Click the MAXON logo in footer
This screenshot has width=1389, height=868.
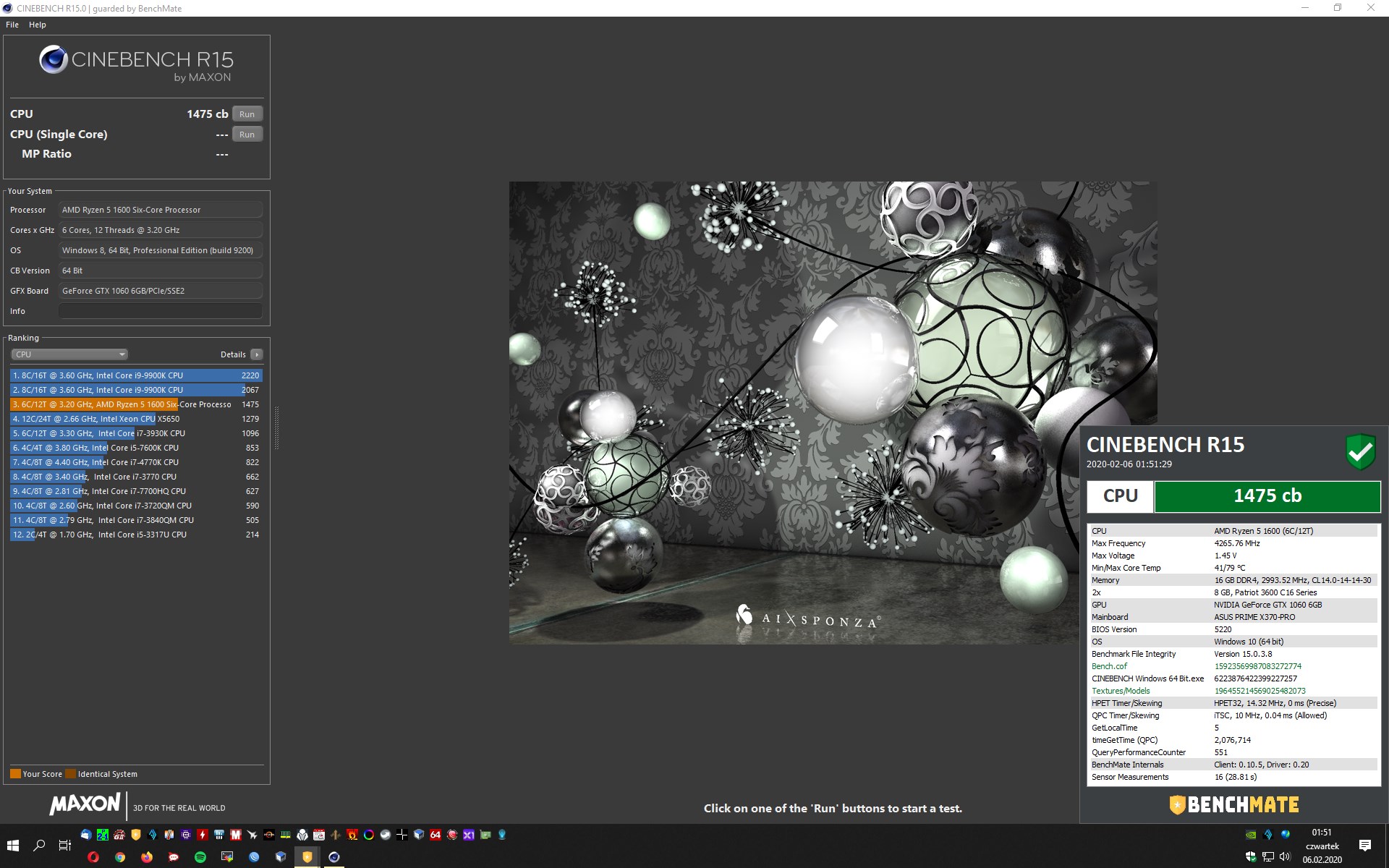85,804
